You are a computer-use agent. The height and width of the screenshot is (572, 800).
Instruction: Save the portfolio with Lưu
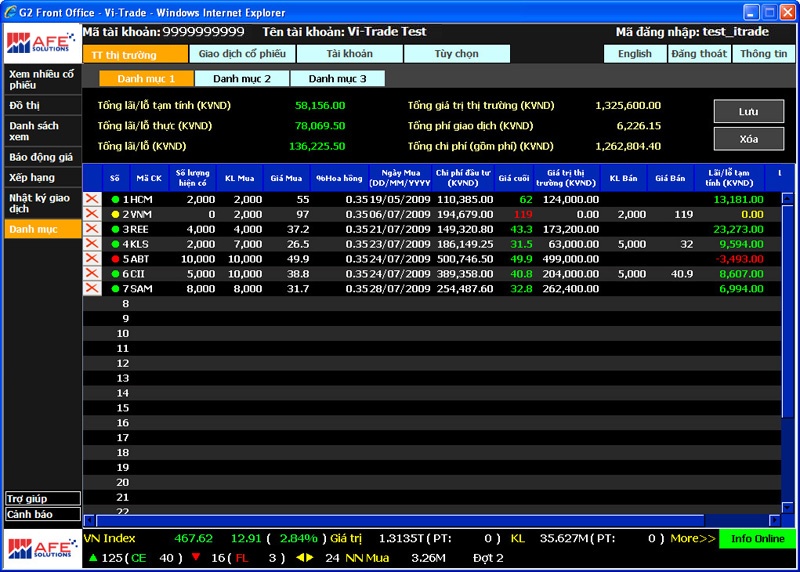pos(748,111)
